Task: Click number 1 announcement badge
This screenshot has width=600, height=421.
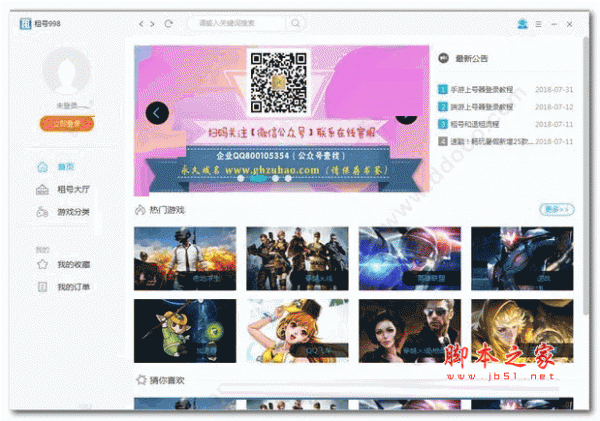Action: [442, 90]
